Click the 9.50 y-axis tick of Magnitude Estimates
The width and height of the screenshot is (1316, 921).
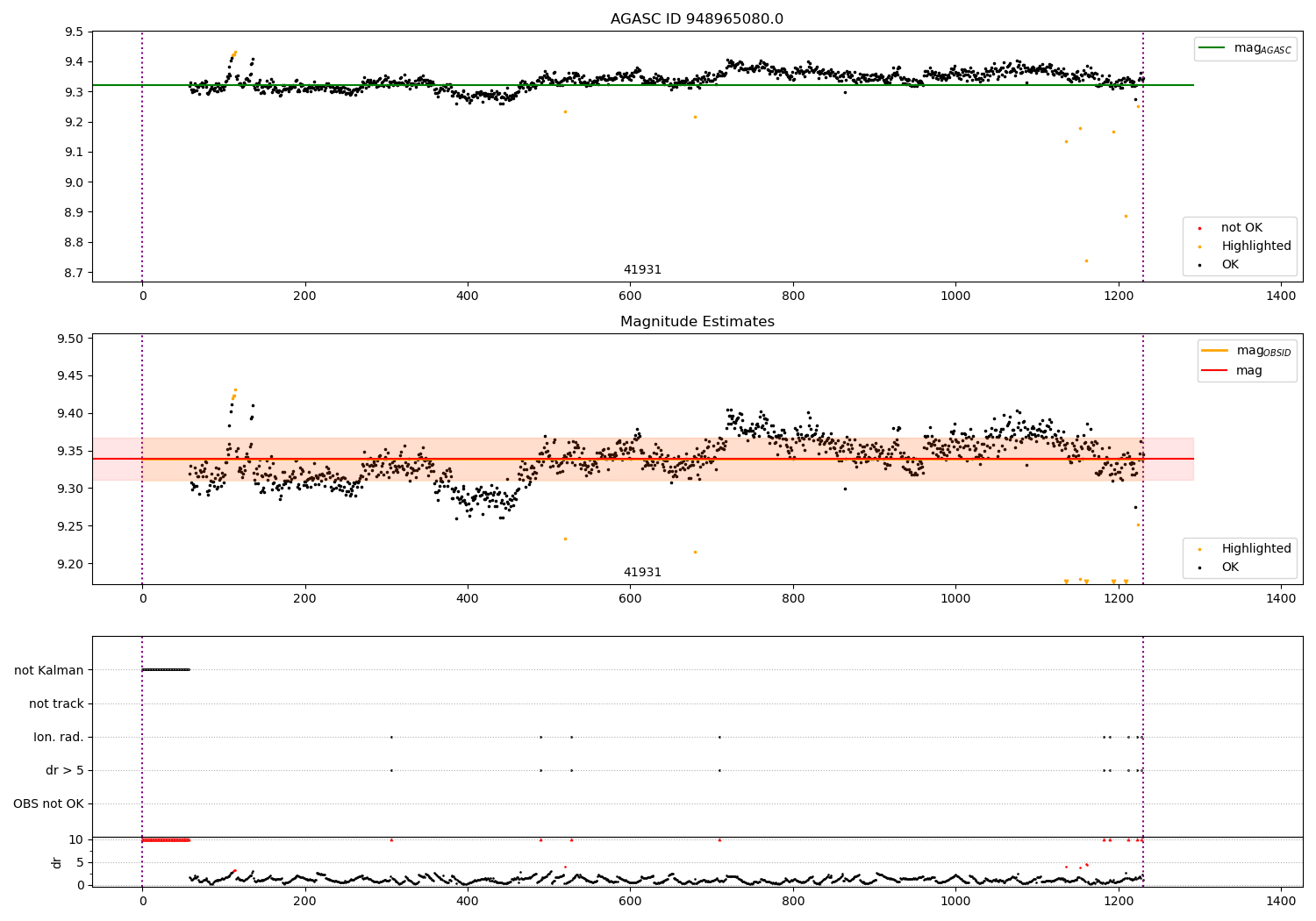(72, 339)
